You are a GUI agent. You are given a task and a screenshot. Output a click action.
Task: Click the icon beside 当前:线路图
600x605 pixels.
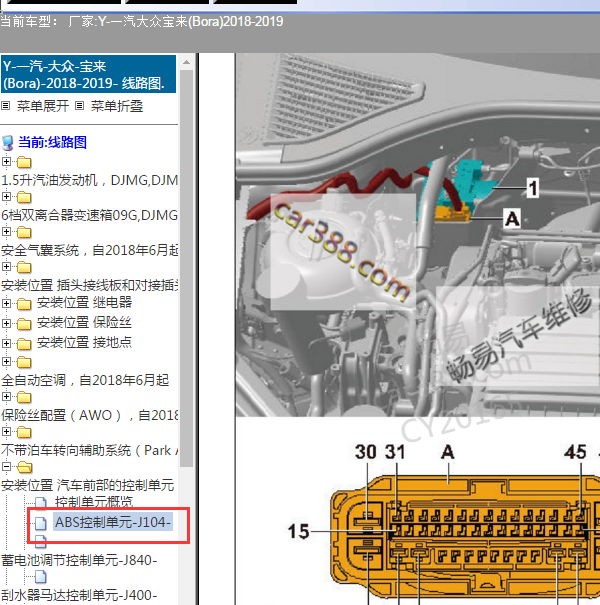(7, 143)
